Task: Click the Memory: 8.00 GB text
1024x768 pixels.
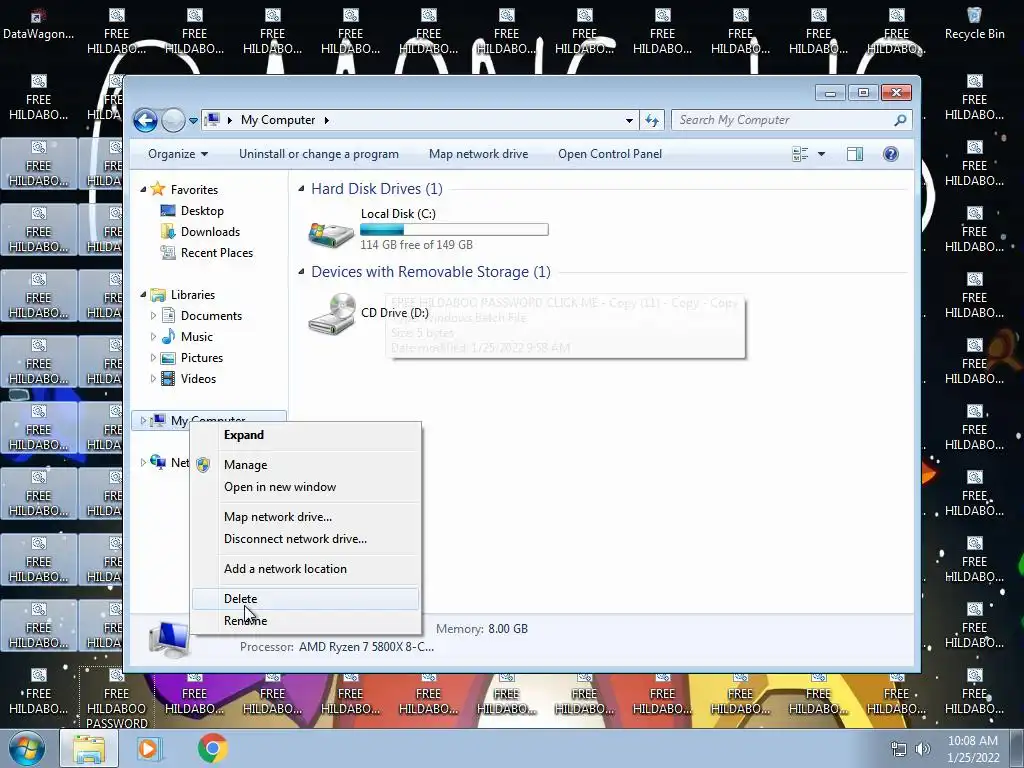Action: click(x=482, y=629)
